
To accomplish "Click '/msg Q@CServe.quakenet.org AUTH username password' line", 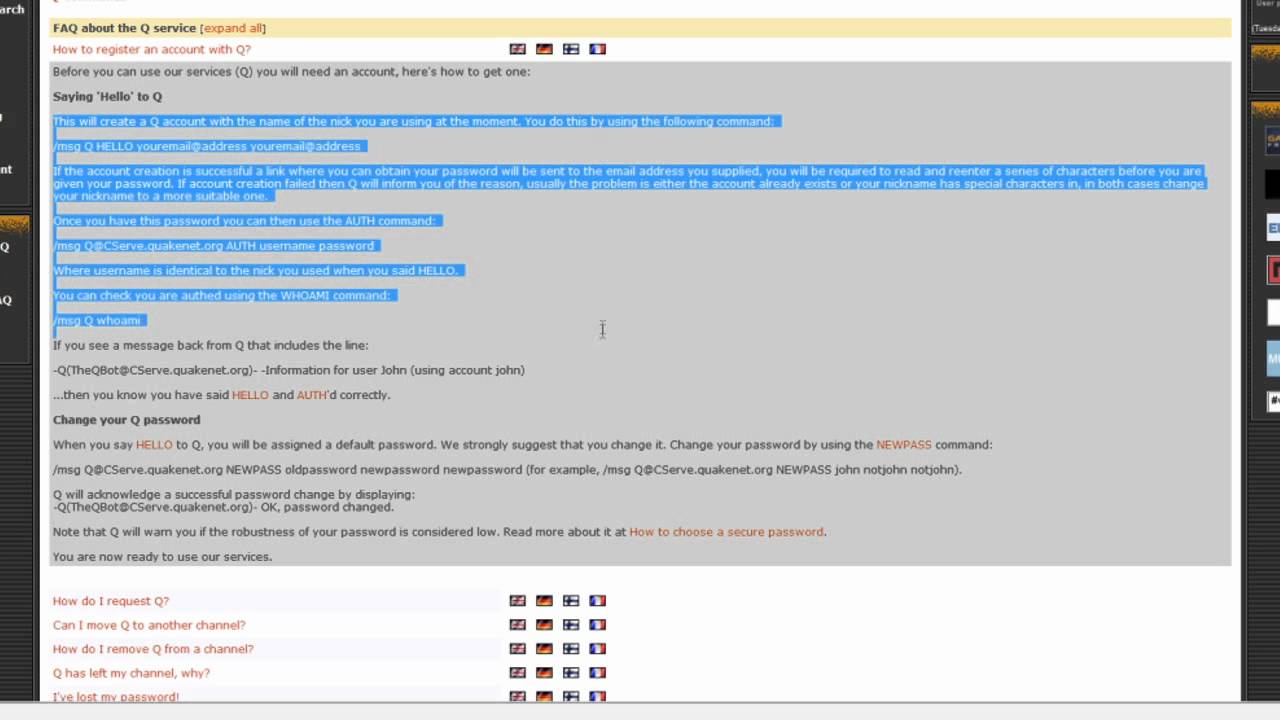I will point(214,246).
